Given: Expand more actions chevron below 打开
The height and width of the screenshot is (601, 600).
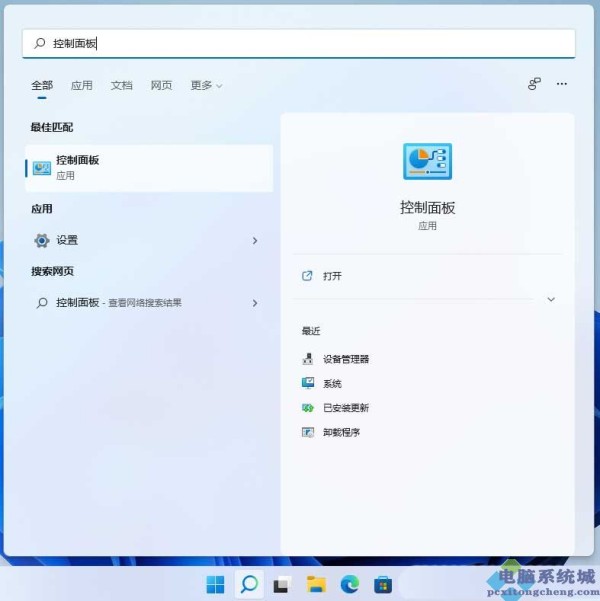Looking at the screenshot, I should pos(551,299).
